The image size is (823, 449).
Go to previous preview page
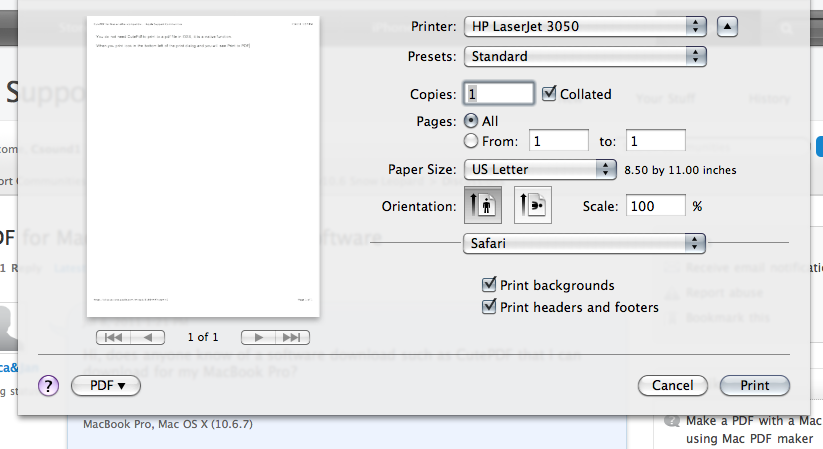pyautogui.click(x=147, y=337)
